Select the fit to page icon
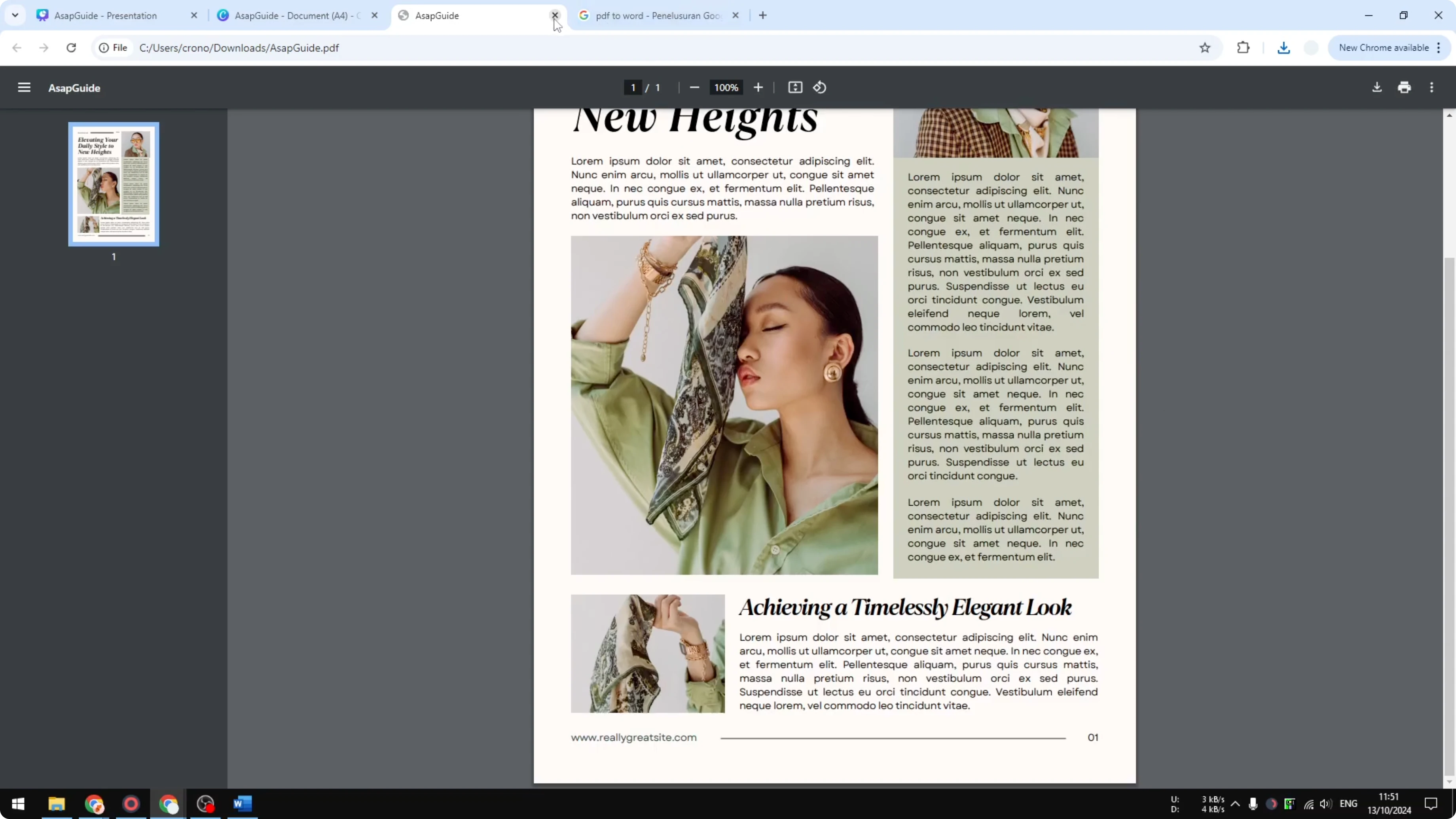This screenshot has height=819, width=1456. coord(795,87)
